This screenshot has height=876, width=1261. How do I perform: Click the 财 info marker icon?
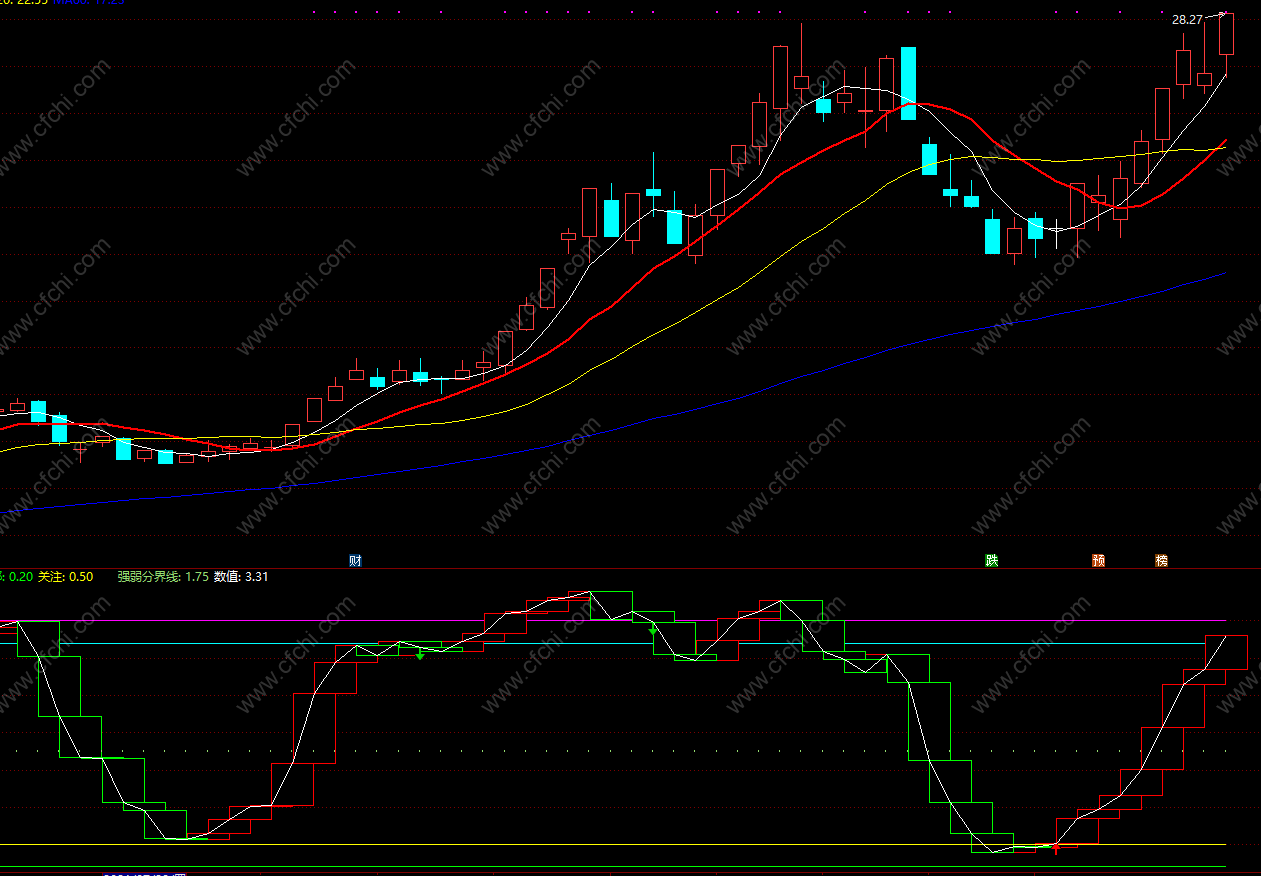[355, 560]
